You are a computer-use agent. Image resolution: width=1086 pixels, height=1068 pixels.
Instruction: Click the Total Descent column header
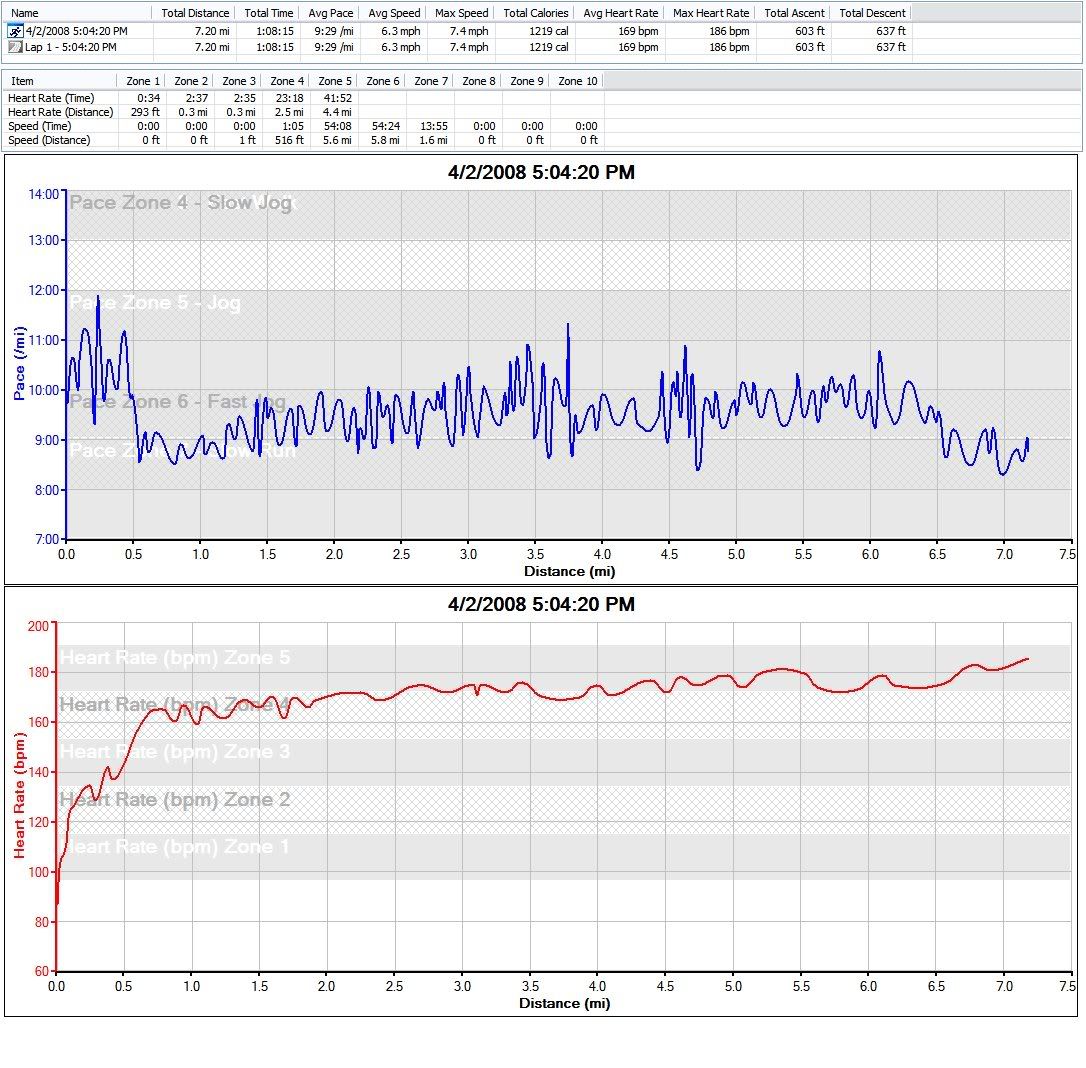coord(872,13)
